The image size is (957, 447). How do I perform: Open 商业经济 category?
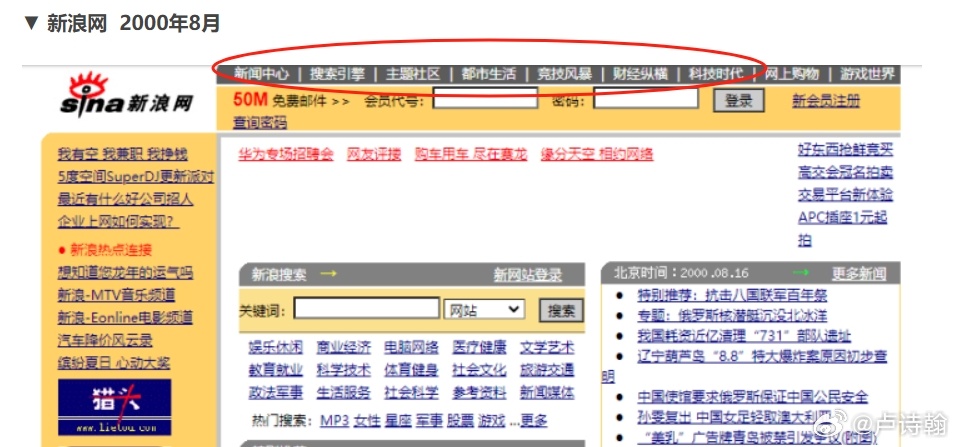[x=344, y=347]
